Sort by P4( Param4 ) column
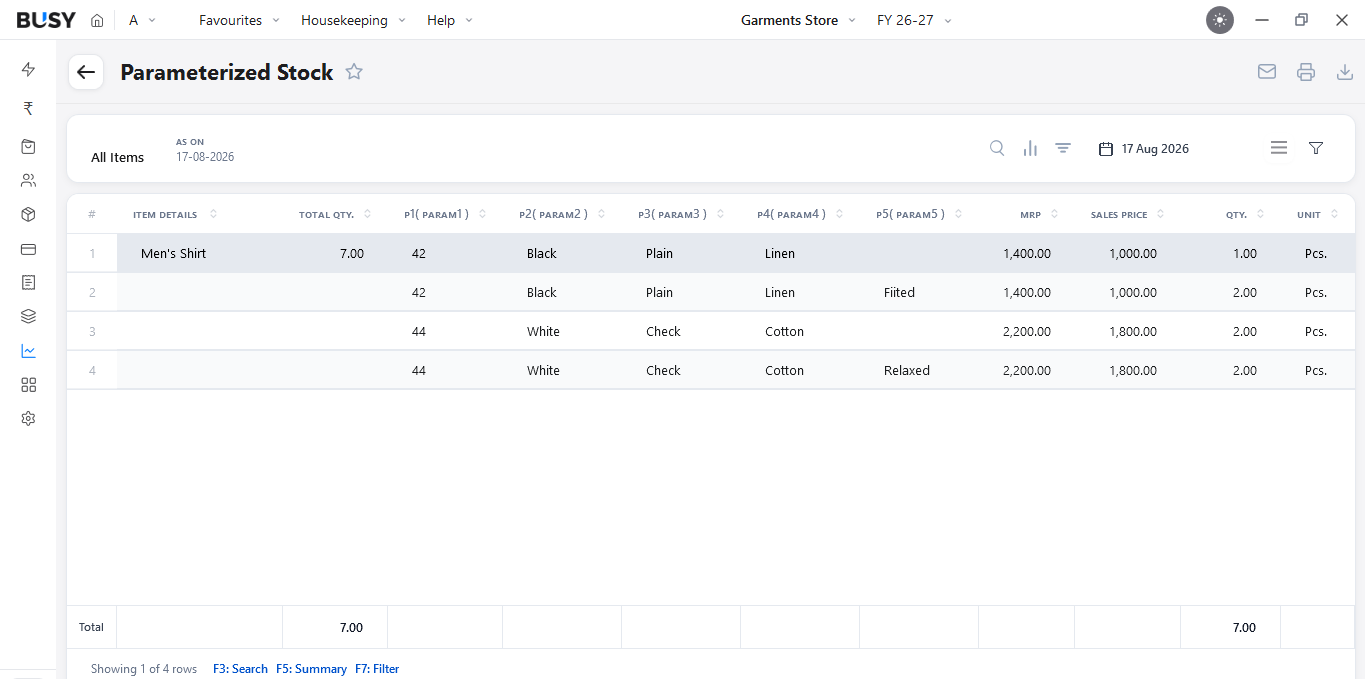The width and height of the screenshot is (1365, 679). point(800,215)
